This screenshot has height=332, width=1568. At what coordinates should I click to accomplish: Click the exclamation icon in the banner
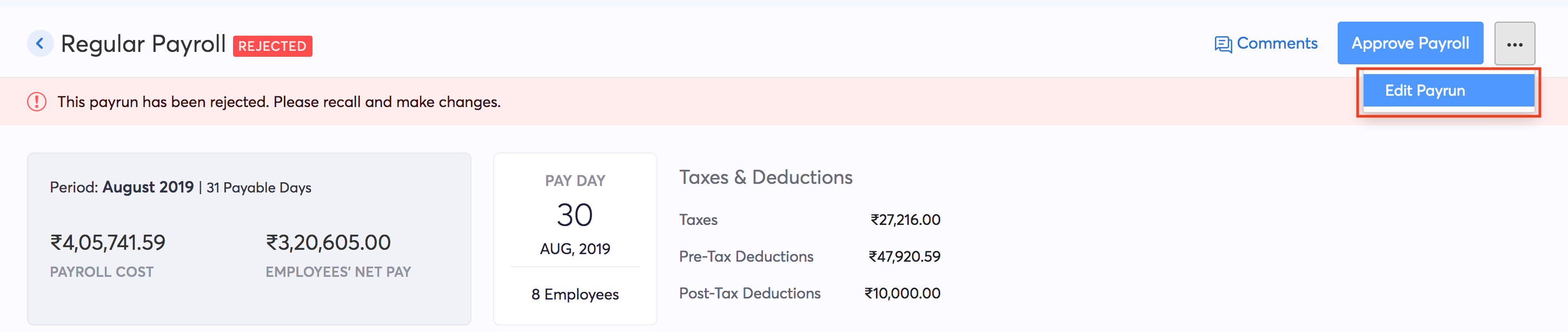(37, 102)
